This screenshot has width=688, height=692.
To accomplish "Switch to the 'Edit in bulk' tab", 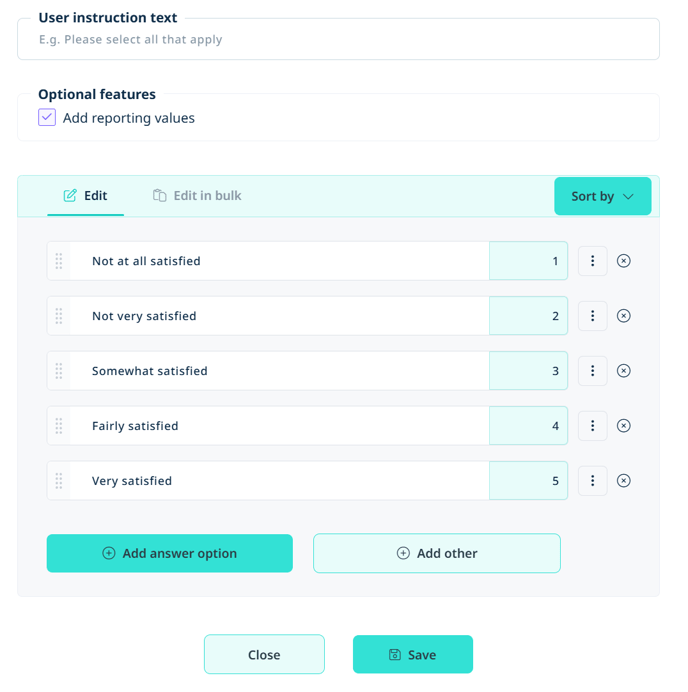I will pyautogui.click(x=197, y=196).
